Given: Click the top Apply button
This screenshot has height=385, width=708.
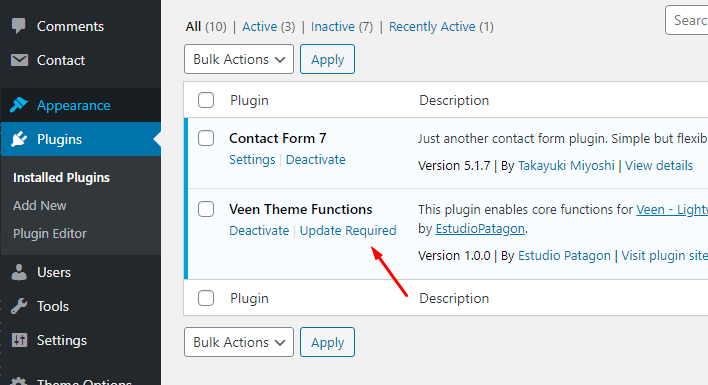Looking at the screenshot, I should [327, 59].
